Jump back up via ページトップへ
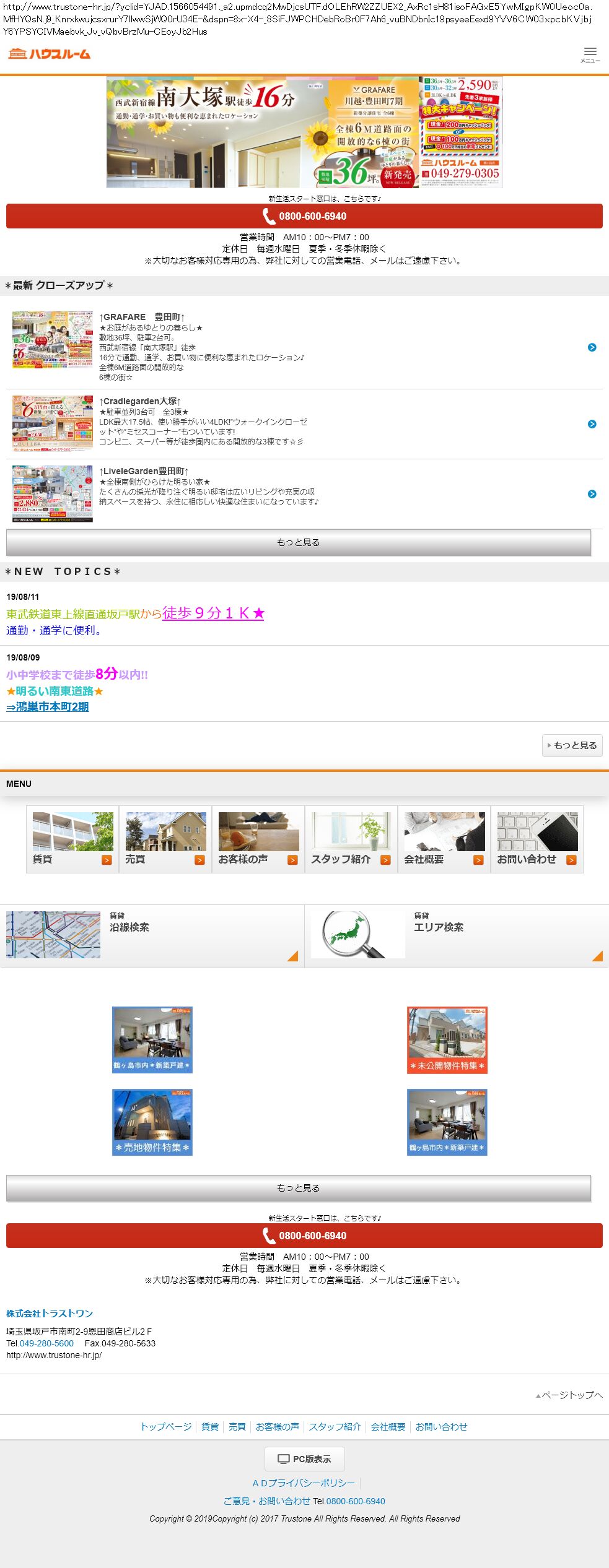 point(569,1395)
